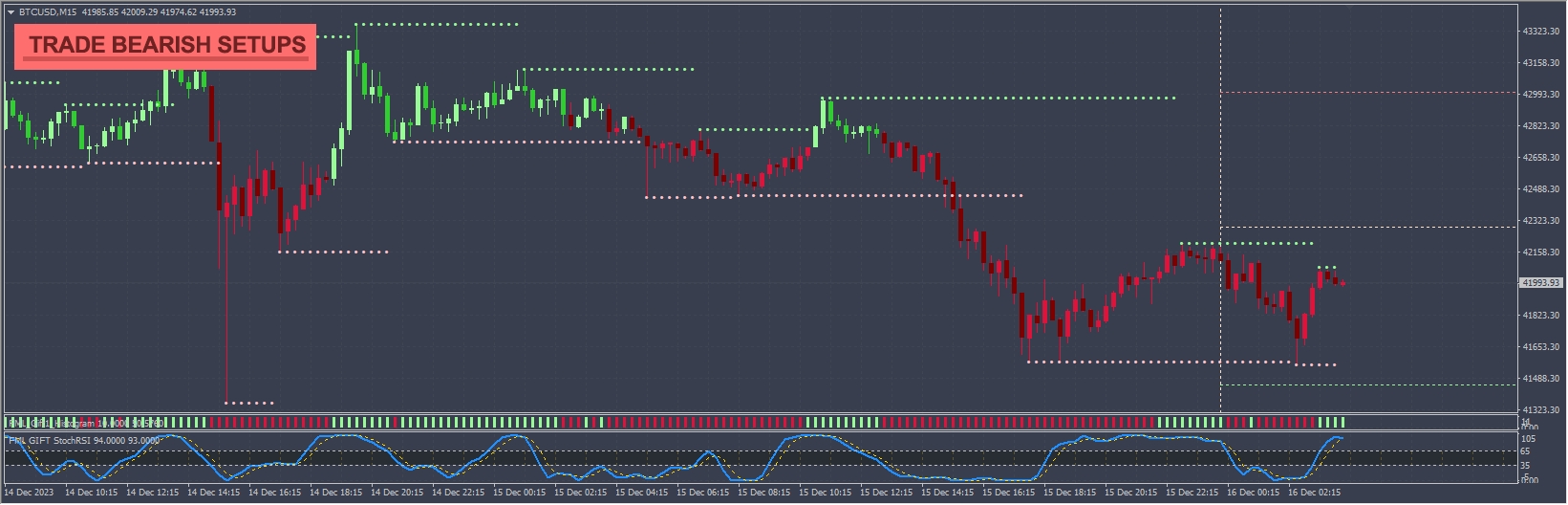This screenshot has width=1568, height=505.
Task: Click the 42993.30 price scale label
Action: tap(1541, 95)
